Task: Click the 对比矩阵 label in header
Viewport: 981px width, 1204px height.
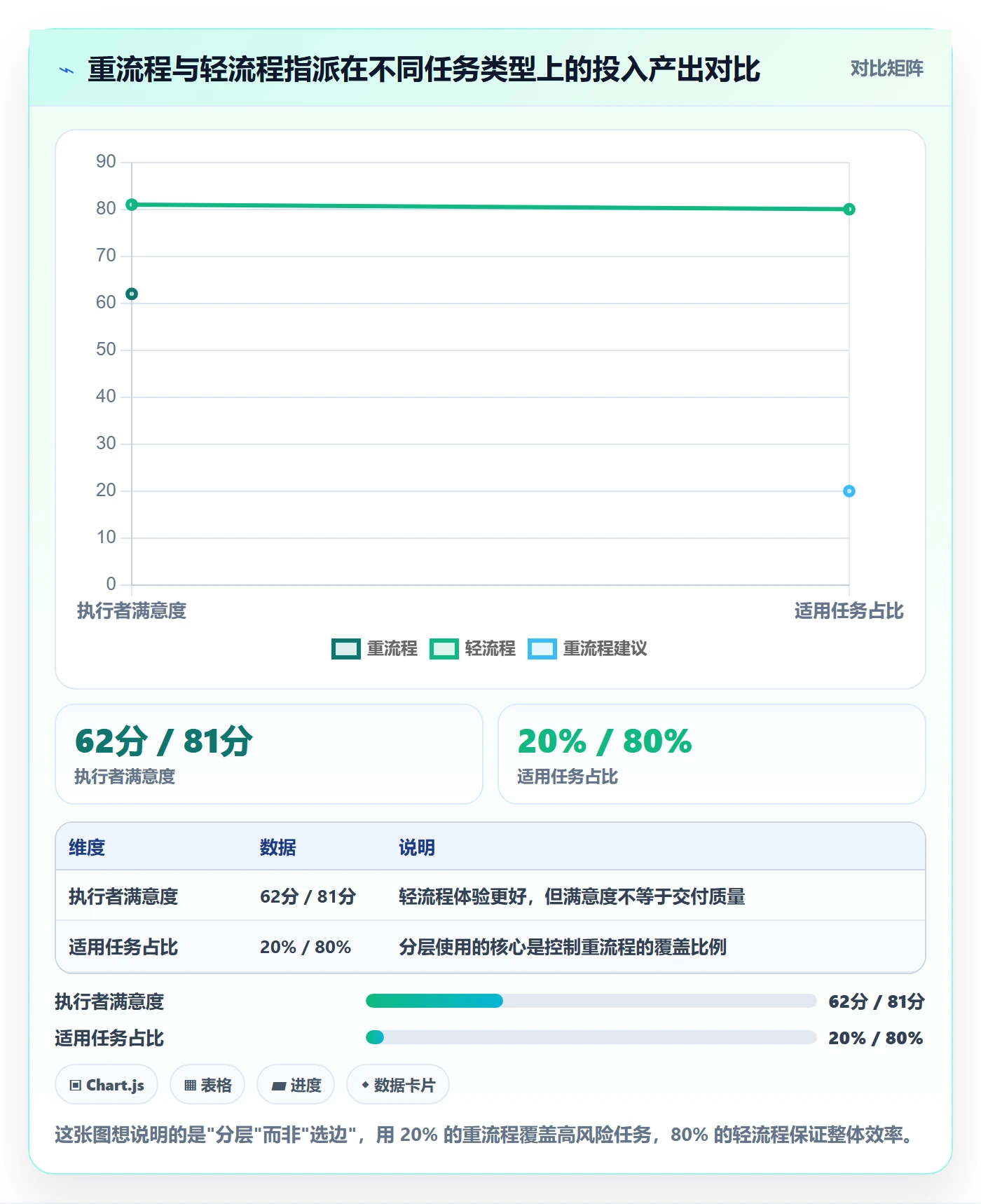Action: pyautogui.click(x=886, y=69)
